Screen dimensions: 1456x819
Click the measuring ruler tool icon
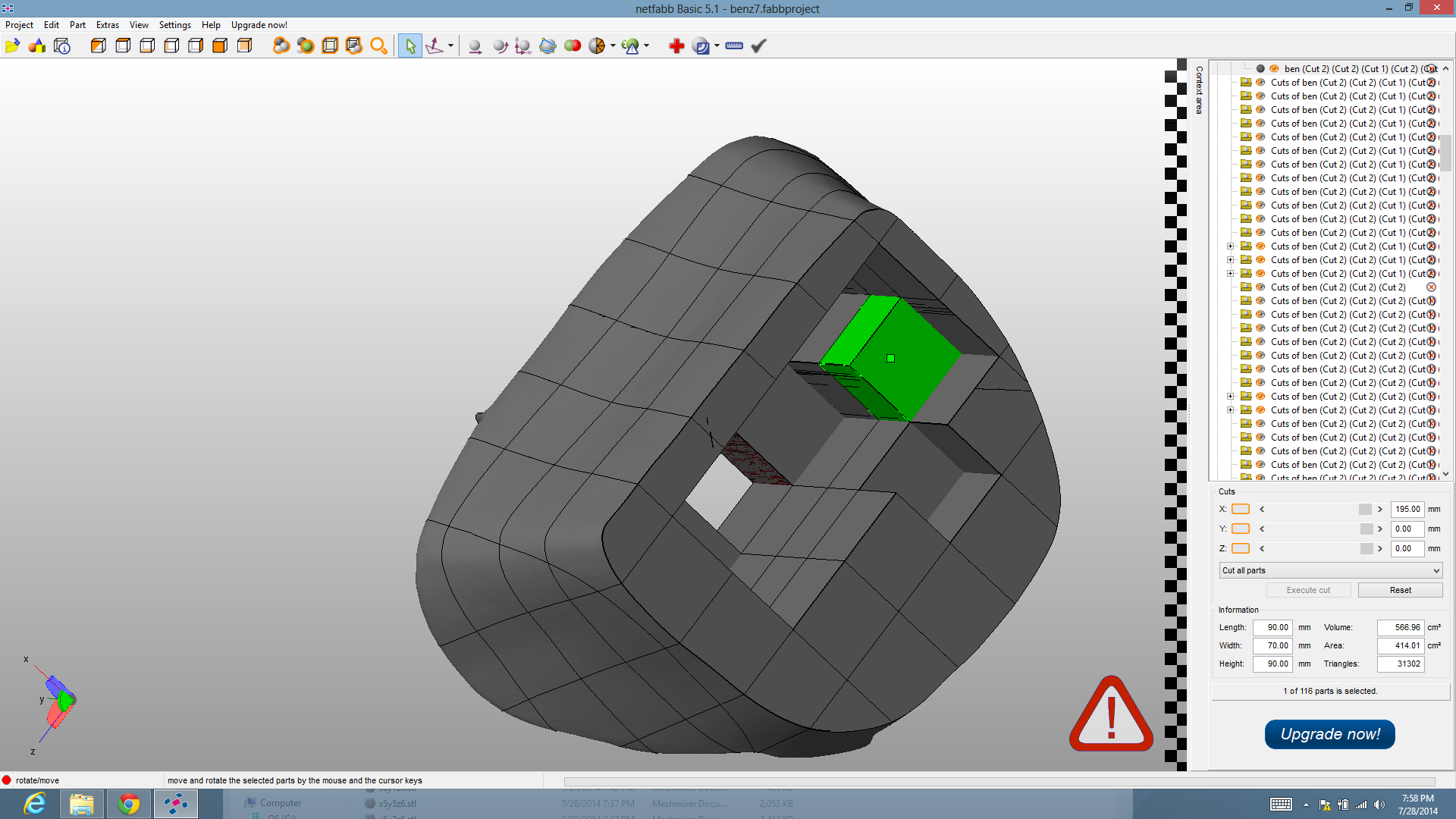pyautogui.click(x=733, y=46)
